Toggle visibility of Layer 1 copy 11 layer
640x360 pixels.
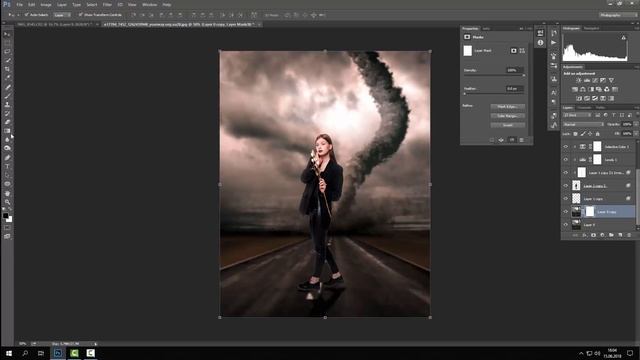[x=566, y=173]
